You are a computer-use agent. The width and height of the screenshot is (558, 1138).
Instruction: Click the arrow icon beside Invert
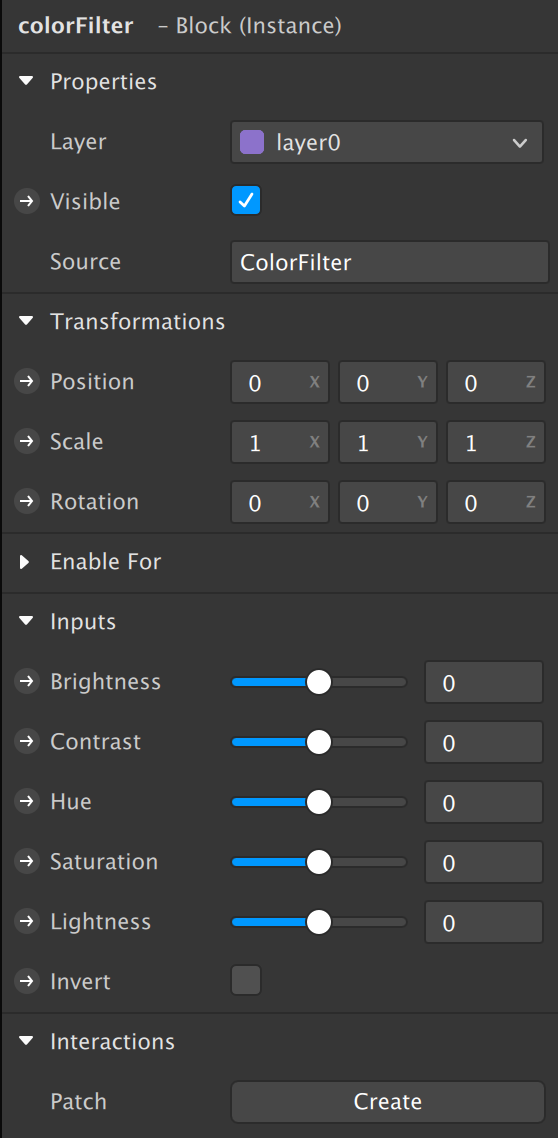(27, 982)
